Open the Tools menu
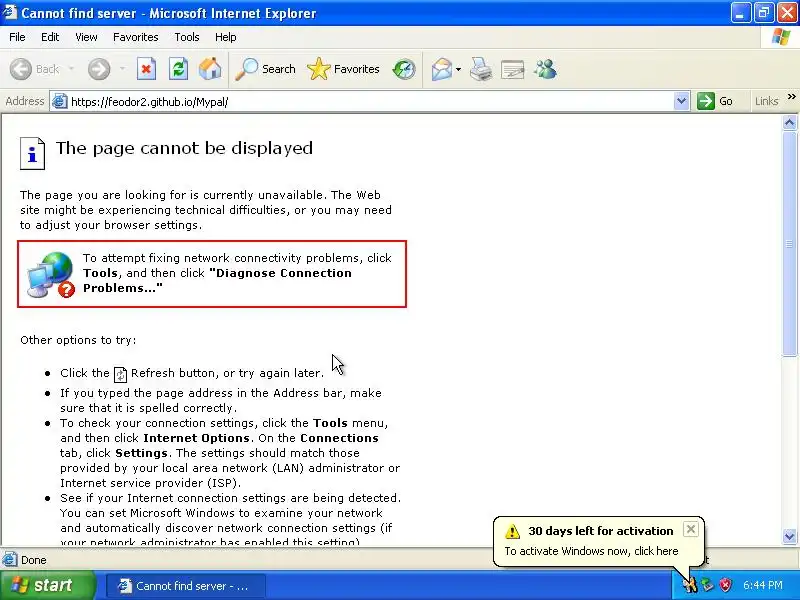Image resolution: width=800 pixels, height=600 pixels. pos(187,37)
